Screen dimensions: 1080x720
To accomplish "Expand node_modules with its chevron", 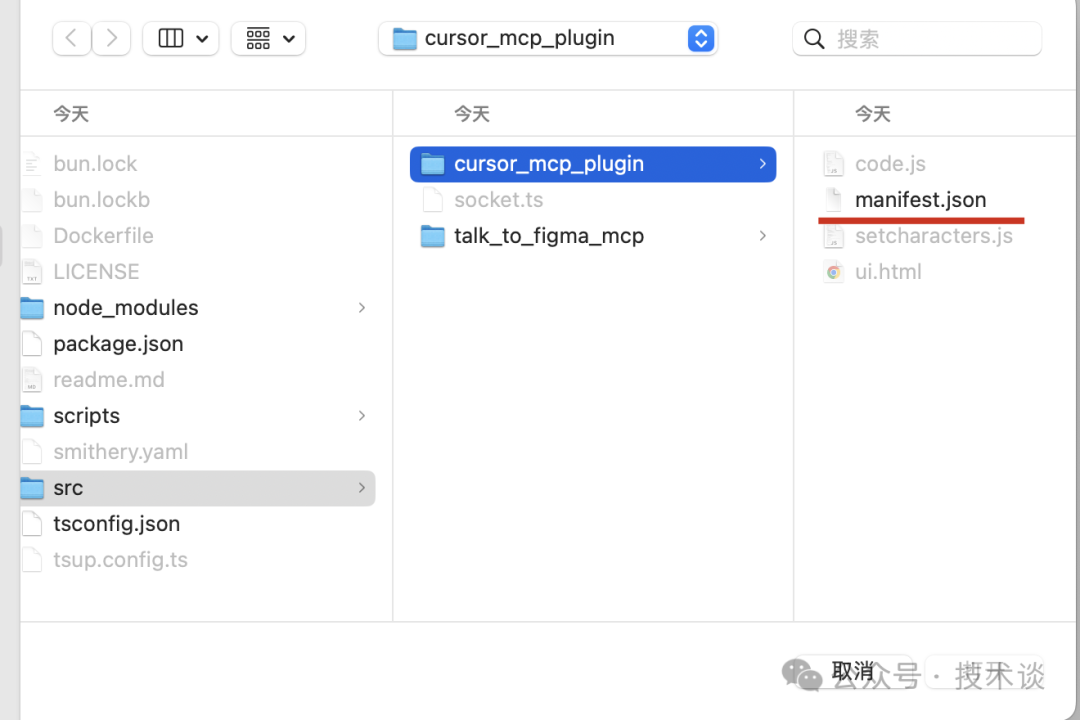I will coord(362,308).
